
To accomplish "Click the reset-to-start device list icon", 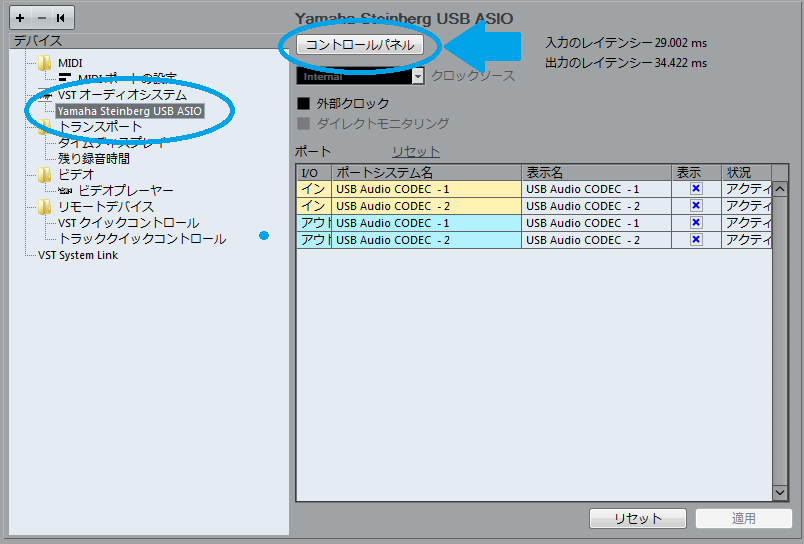I will [61, 18].
